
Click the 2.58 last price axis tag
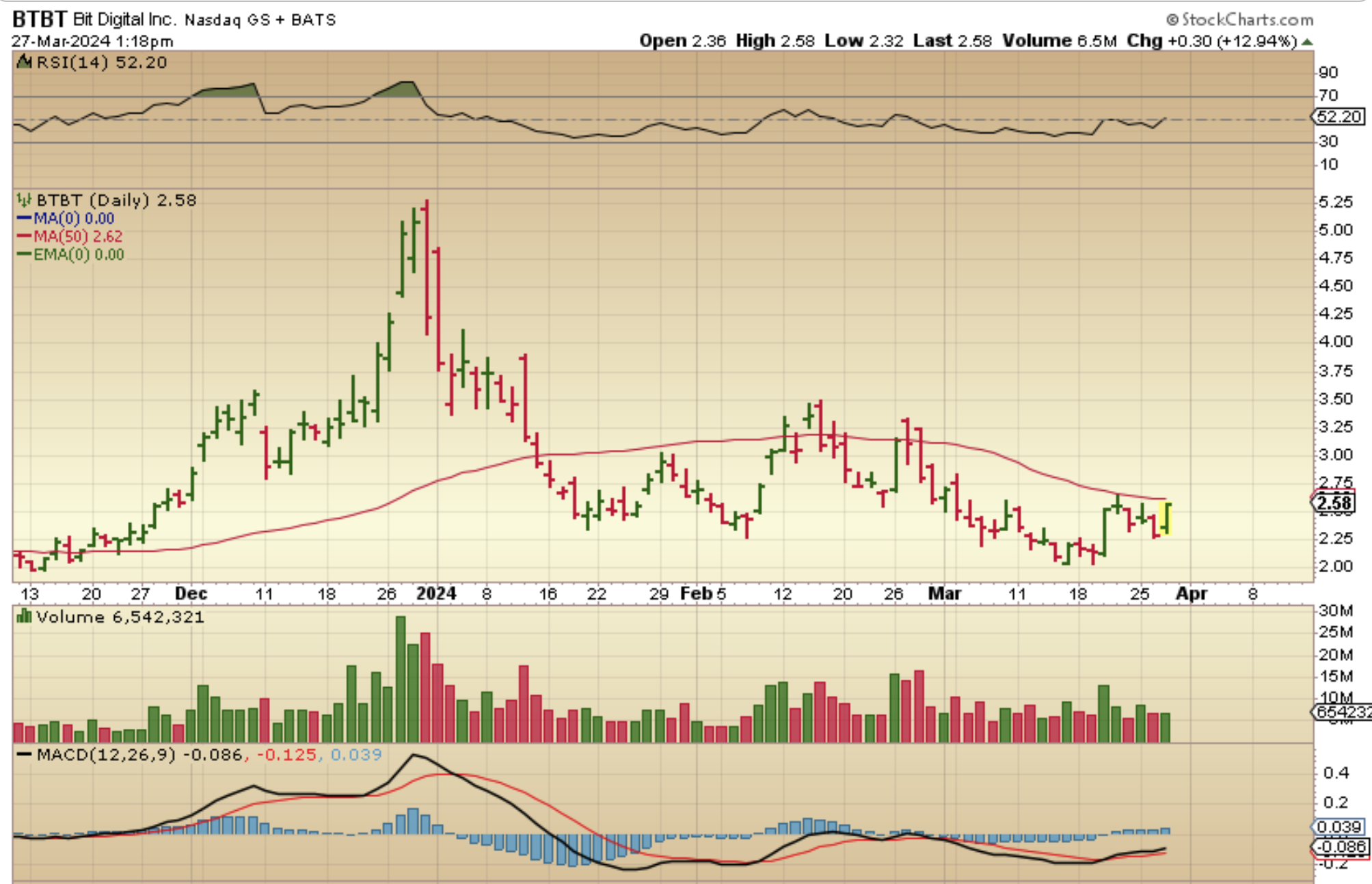pyautogui.click(x=1334, y=504)
